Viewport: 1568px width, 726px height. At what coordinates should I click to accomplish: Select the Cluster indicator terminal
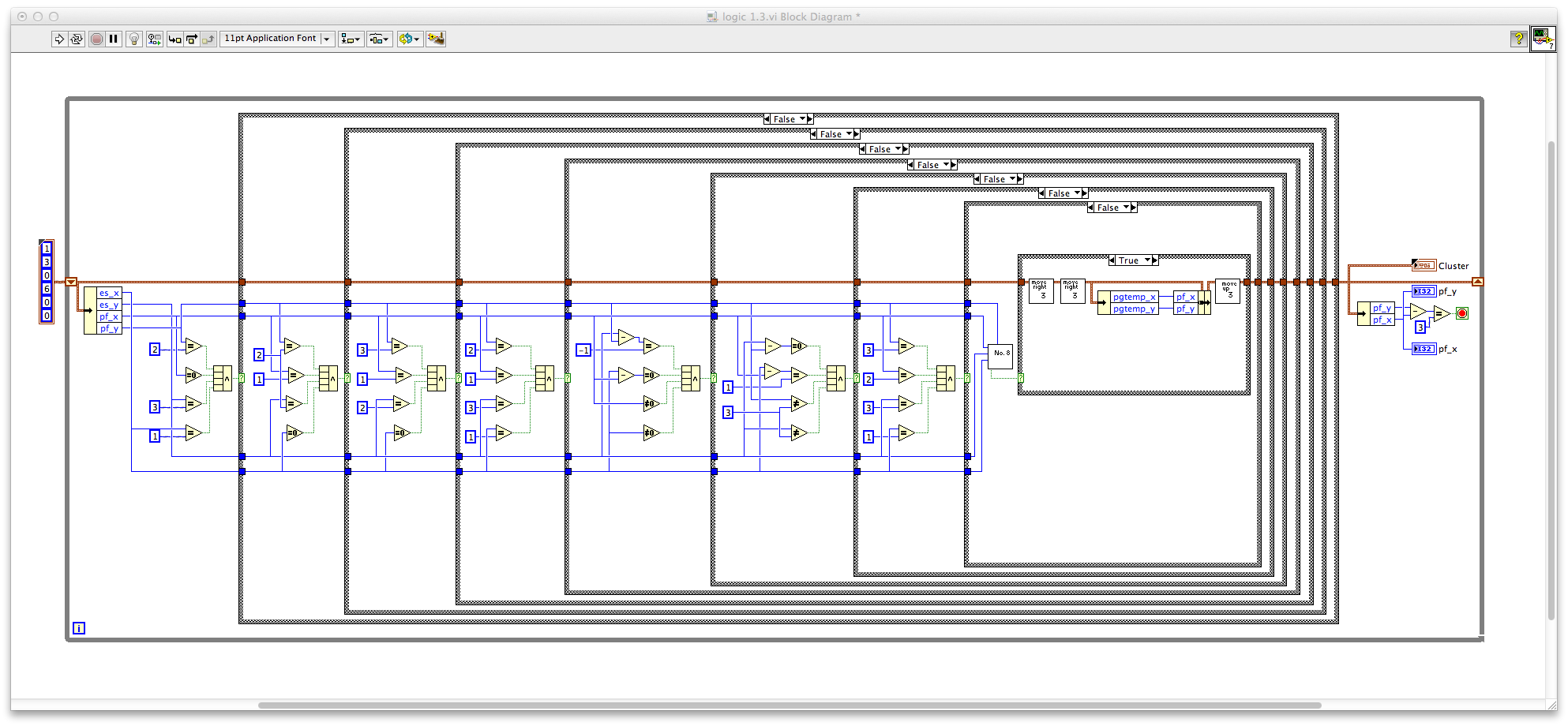click(1424, 265)
